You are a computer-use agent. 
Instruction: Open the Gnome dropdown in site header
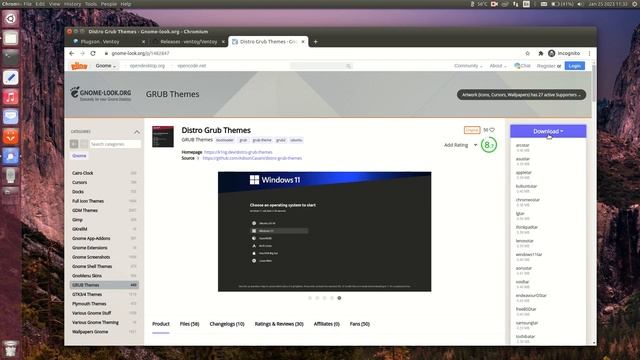[x=106, y=66]
